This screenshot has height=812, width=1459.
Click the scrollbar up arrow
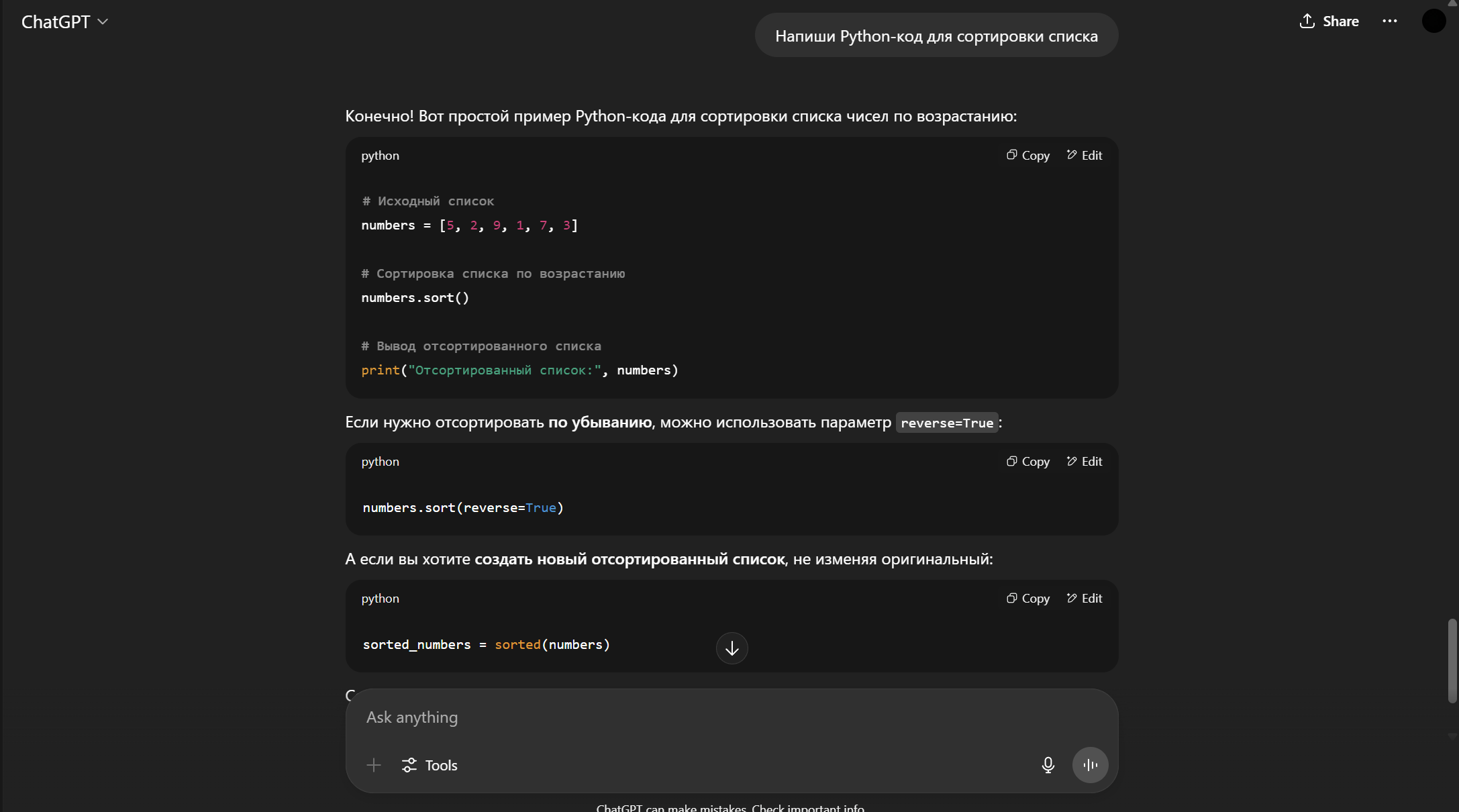point(1452,4)
